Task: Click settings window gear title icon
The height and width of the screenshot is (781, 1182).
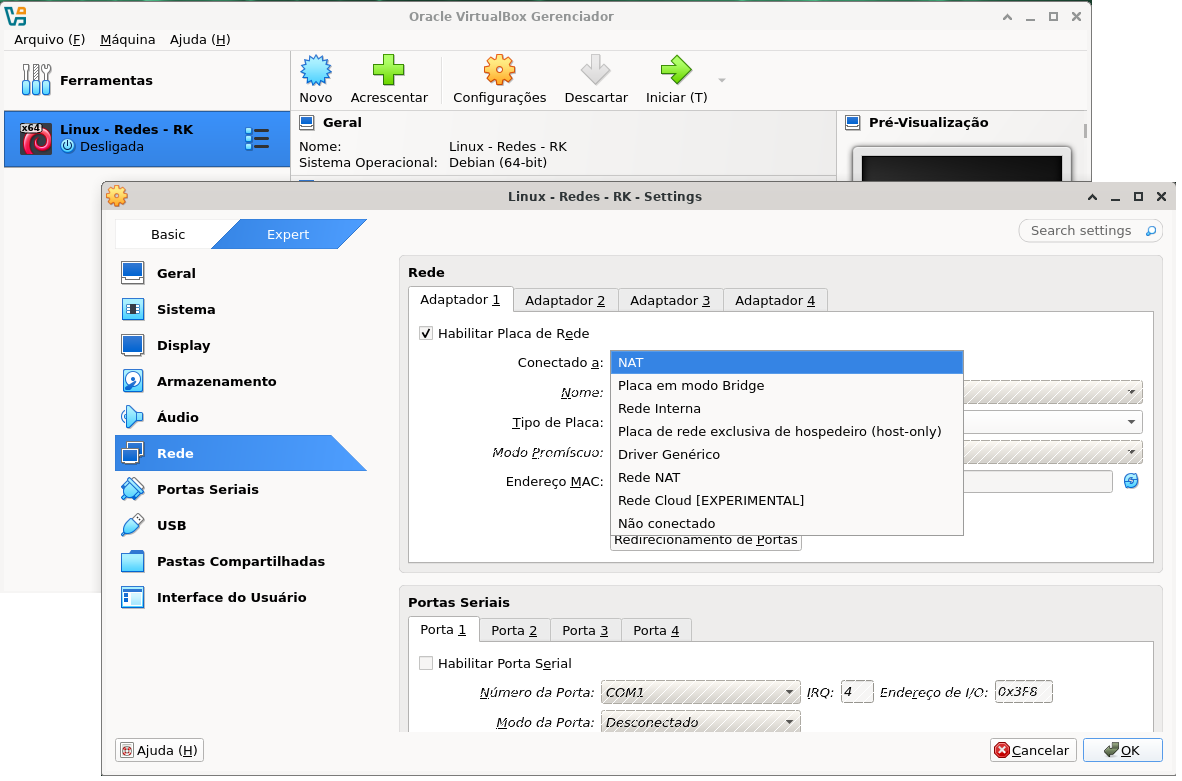Action: click(117, 196)
